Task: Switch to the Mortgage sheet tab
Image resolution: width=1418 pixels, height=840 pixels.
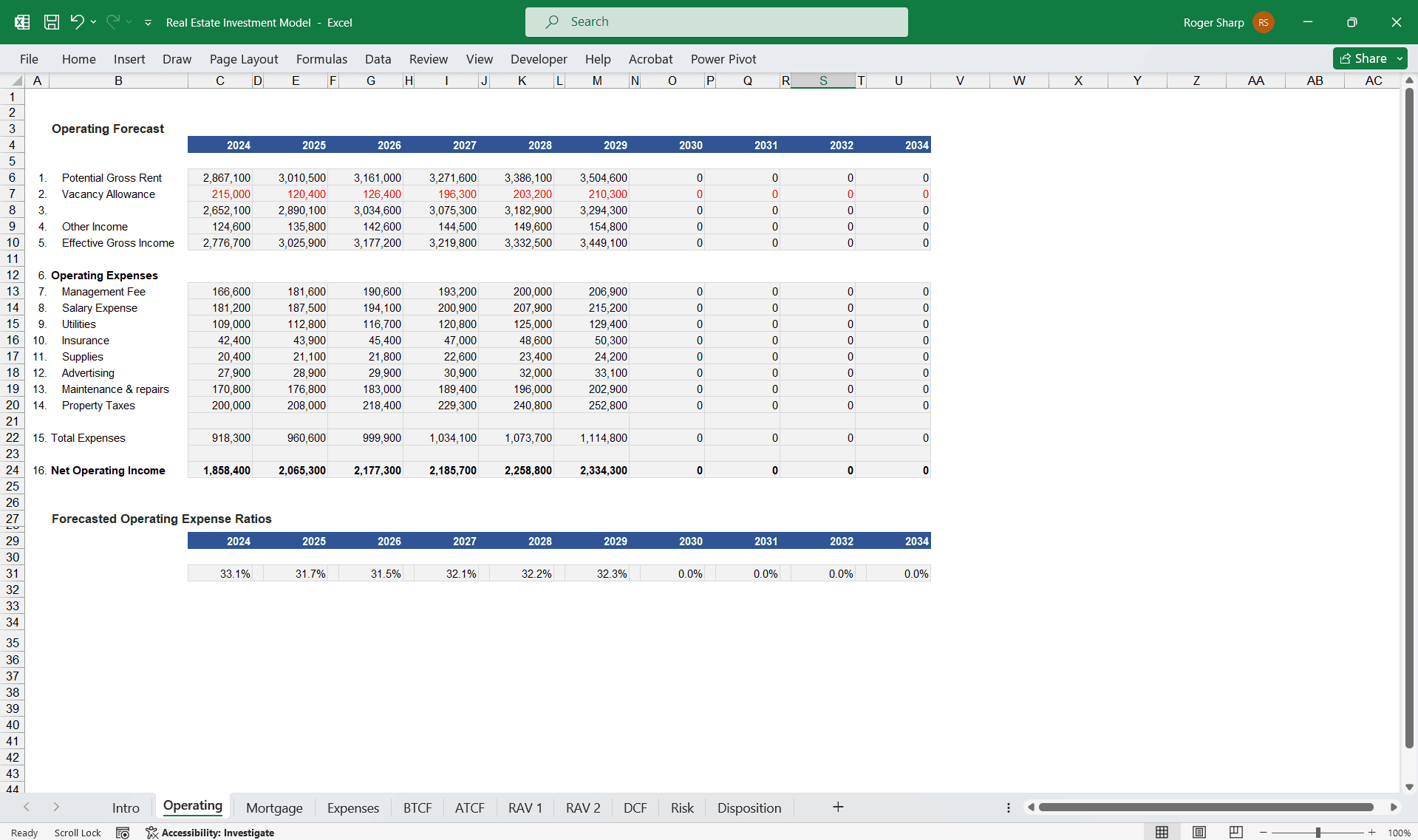Action: (274, 808)
